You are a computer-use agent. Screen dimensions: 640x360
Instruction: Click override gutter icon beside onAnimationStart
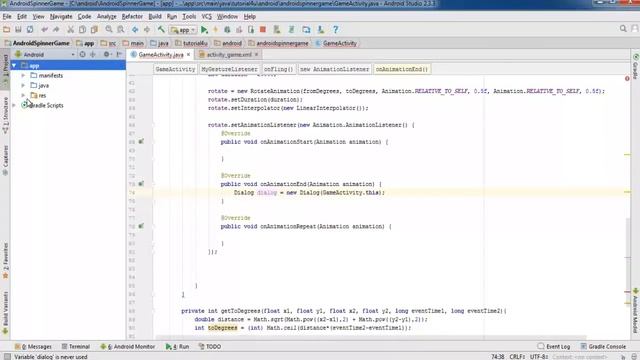point(141,142)
